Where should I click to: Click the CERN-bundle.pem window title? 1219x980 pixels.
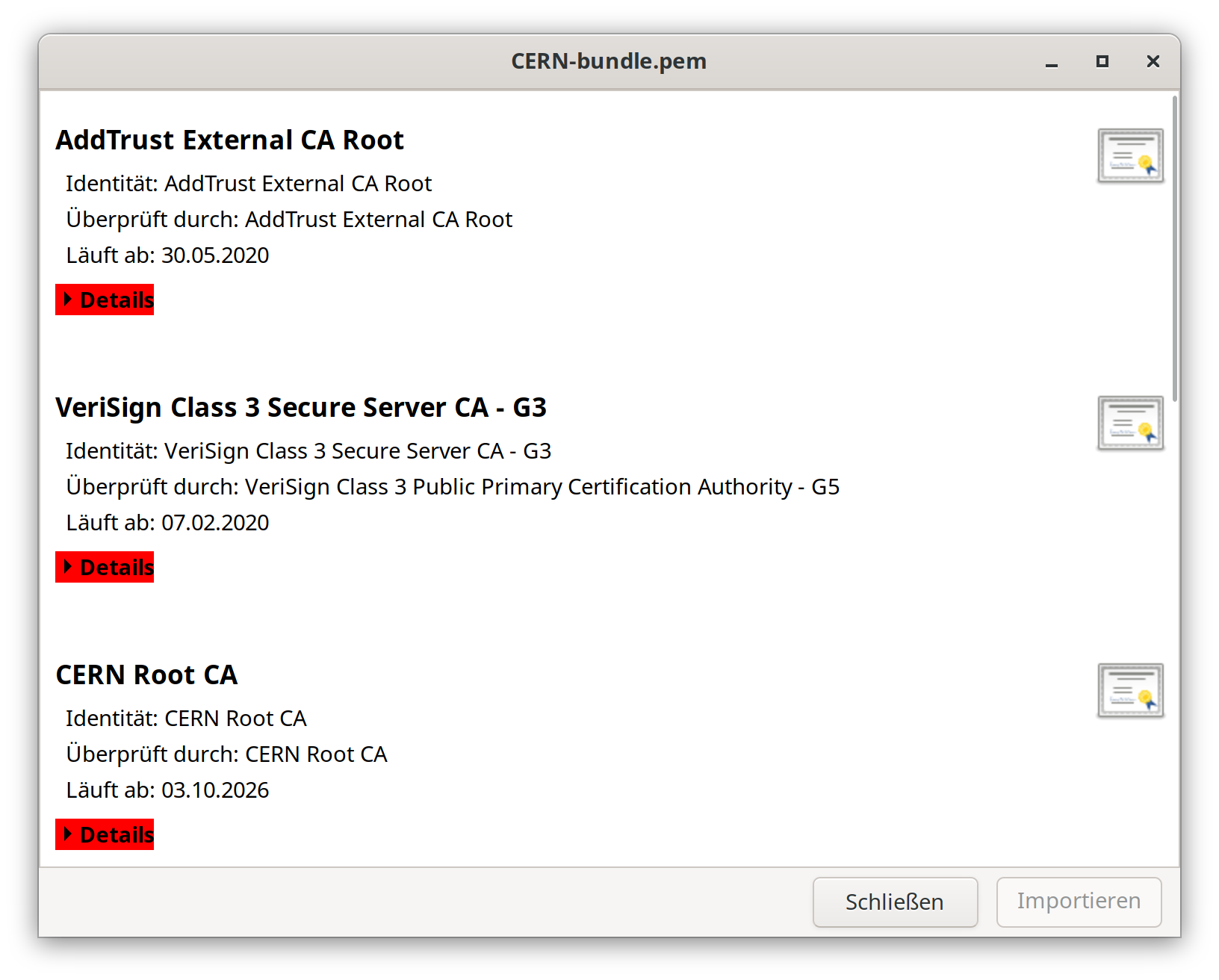point(609,61)
